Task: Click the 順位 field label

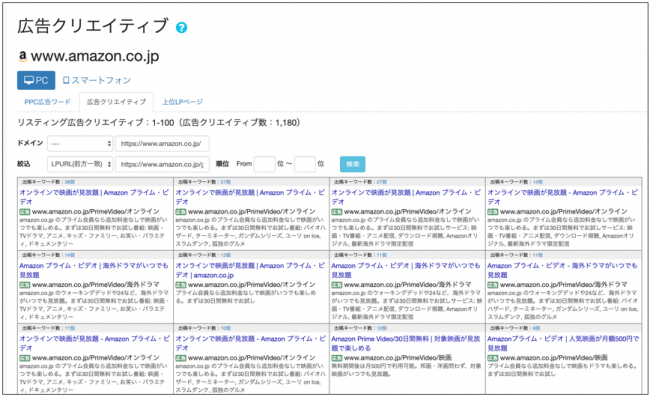Action: coord(222,164)
